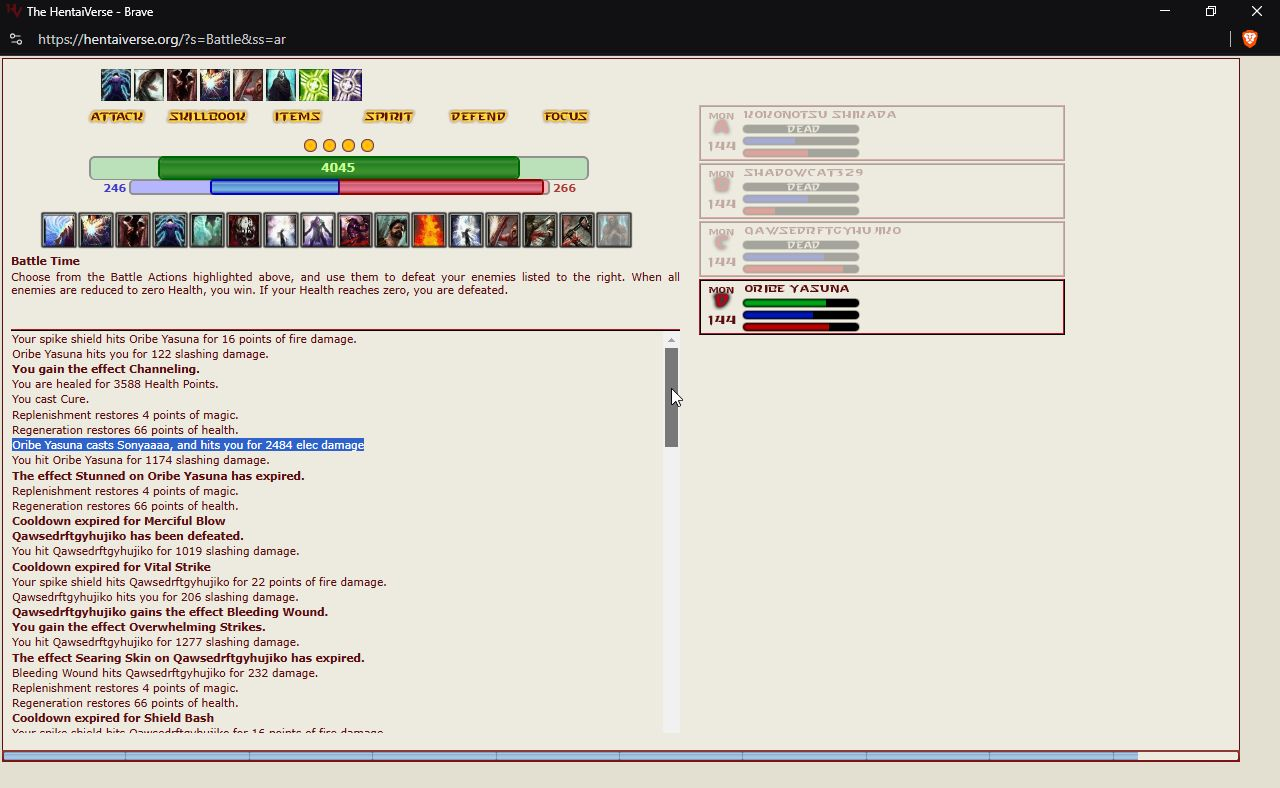
Task: Open the Skillbook menu
Action: 207,117
